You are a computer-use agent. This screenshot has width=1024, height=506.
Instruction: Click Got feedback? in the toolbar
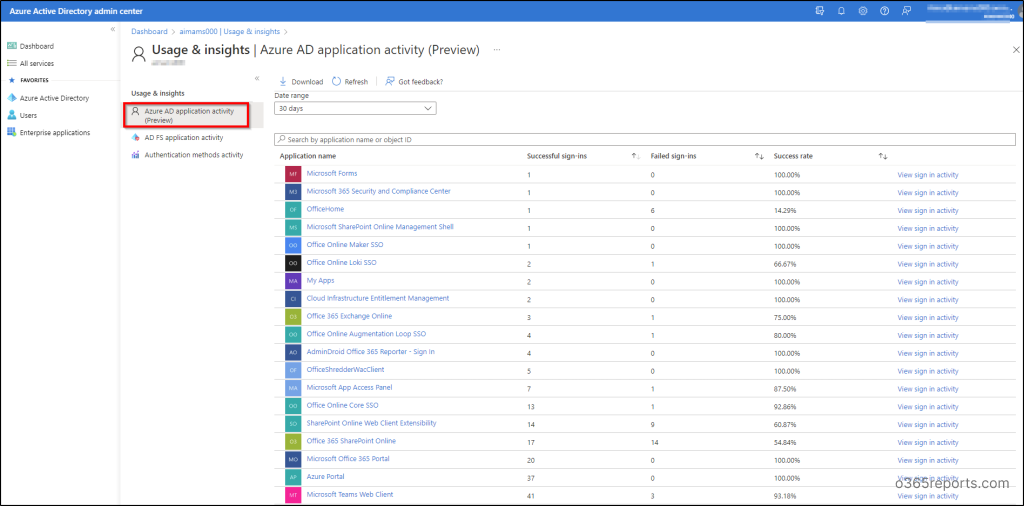point(414,82)
